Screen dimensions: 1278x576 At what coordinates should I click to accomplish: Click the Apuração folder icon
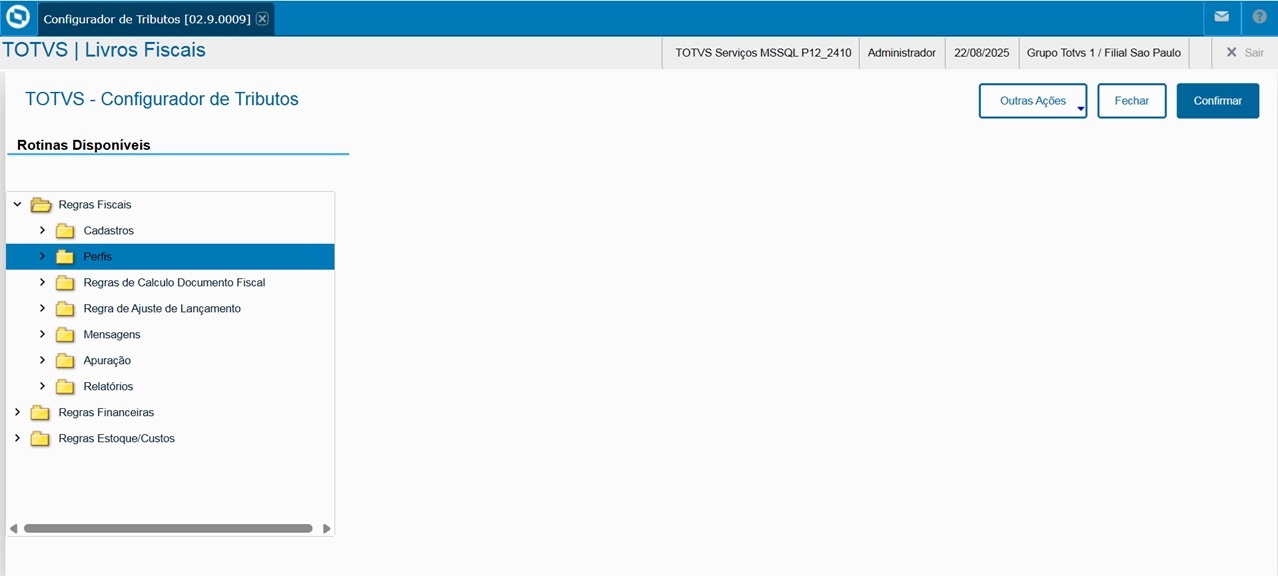click(x=65, y=361)
